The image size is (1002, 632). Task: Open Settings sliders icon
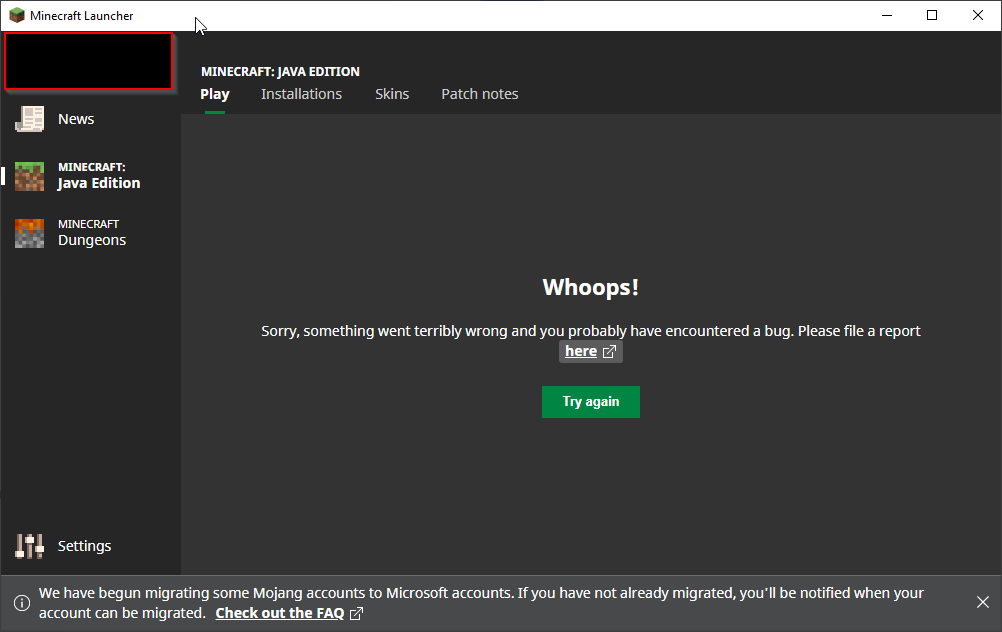click(x=29, y=546)
